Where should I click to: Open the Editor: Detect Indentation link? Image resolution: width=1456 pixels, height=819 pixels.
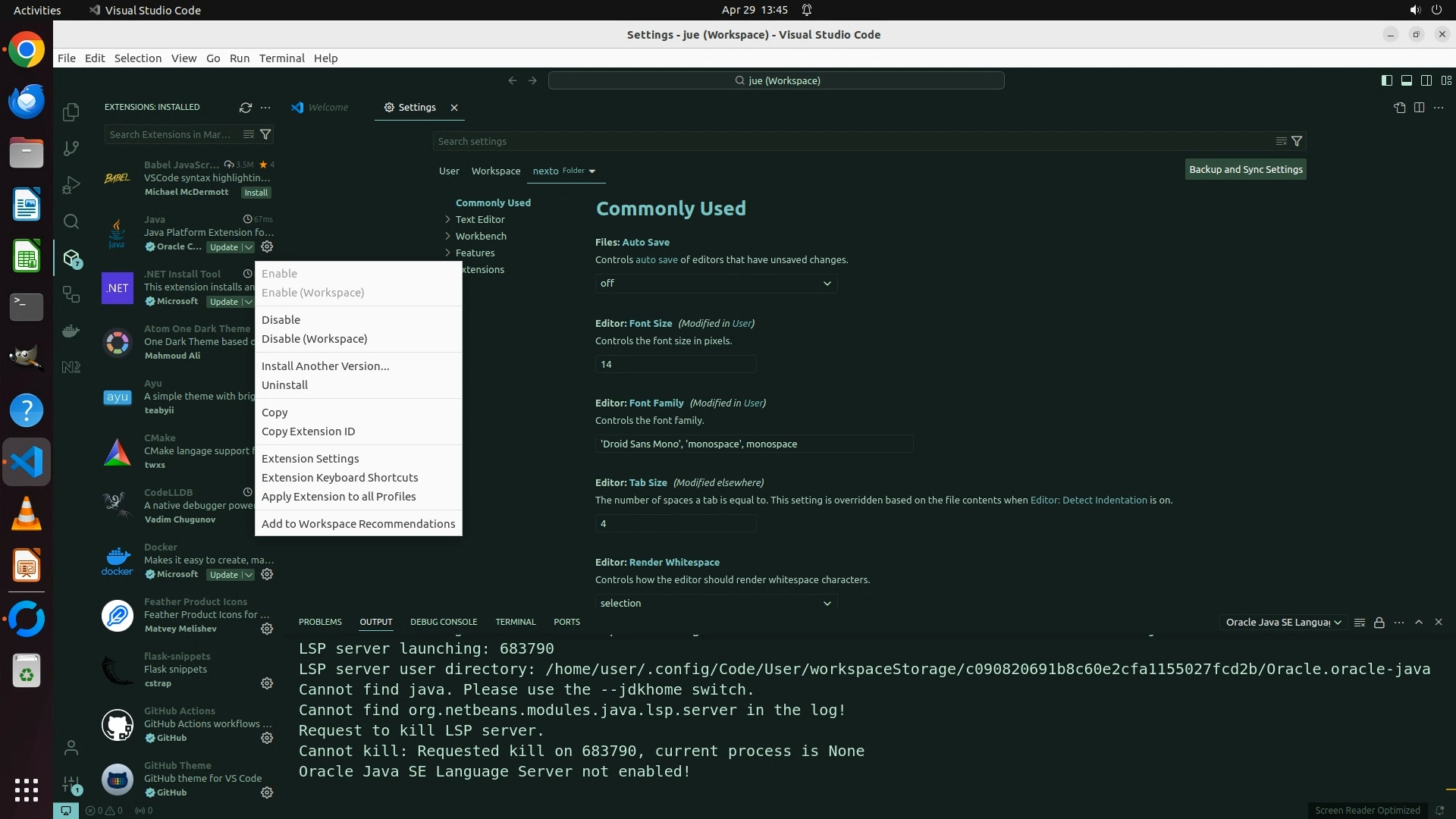click(x=1088, y=500)
